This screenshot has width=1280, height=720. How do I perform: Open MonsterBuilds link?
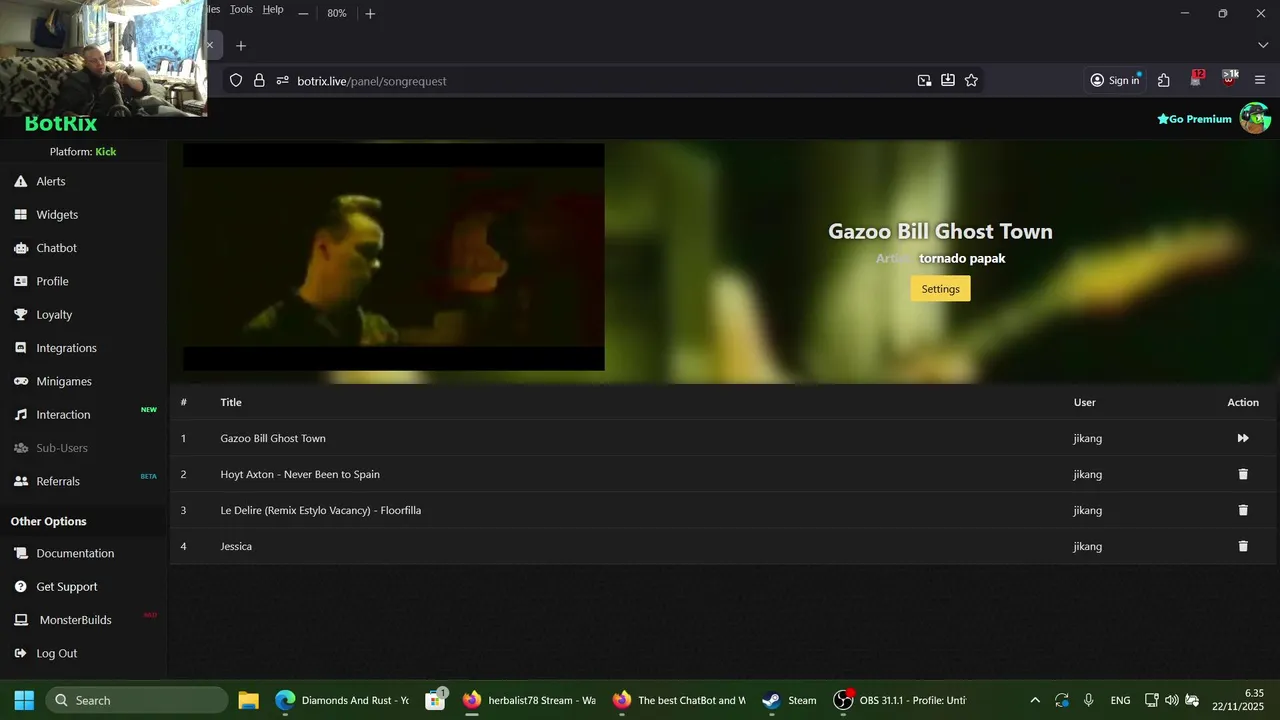75,620
